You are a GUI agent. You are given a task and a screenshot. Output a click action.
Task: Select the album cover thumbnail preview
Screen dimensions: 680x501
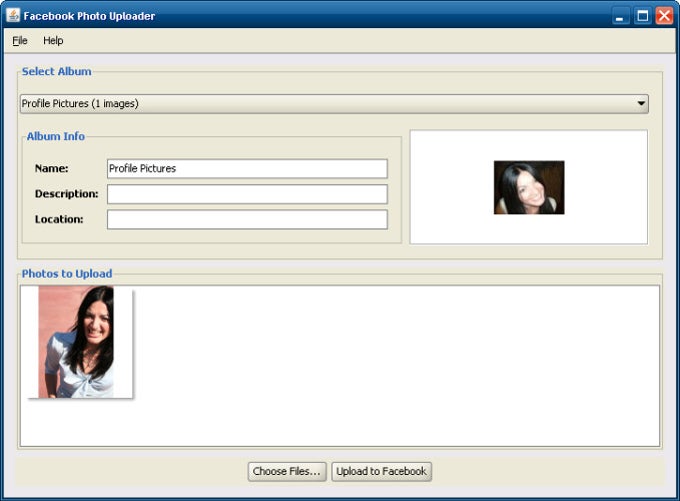point(529,187)
